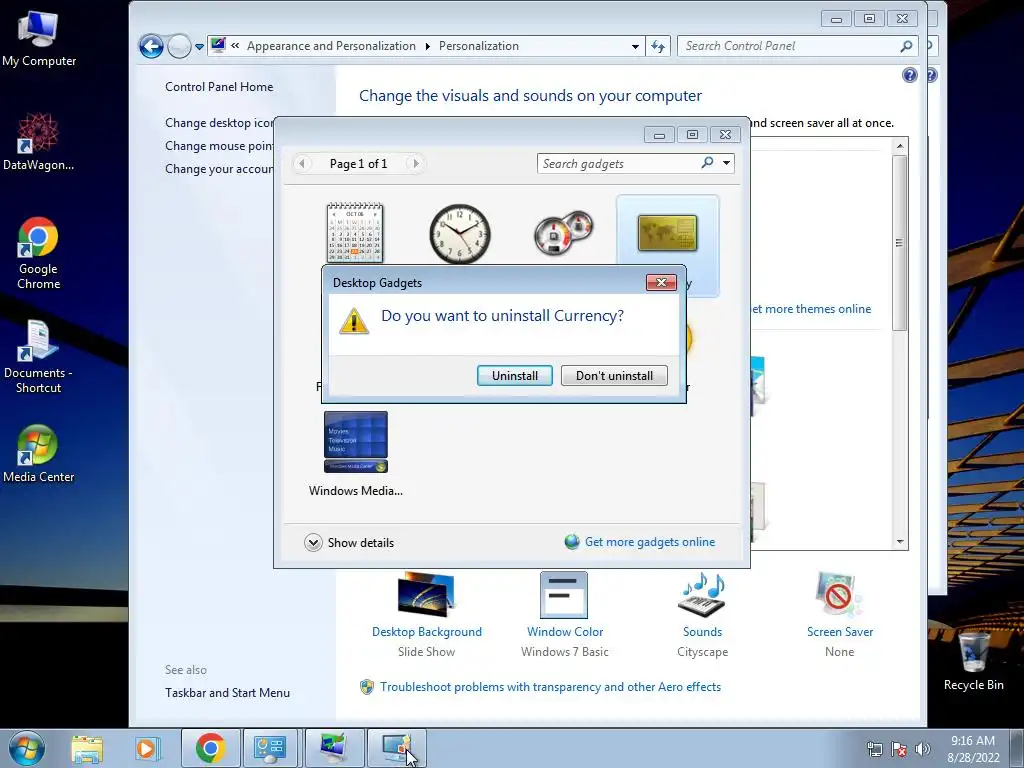The height and width of the screenshot is (768, 1024).
Task: Open recent pages dropdown beside navigation arrows
Action: 199,47
